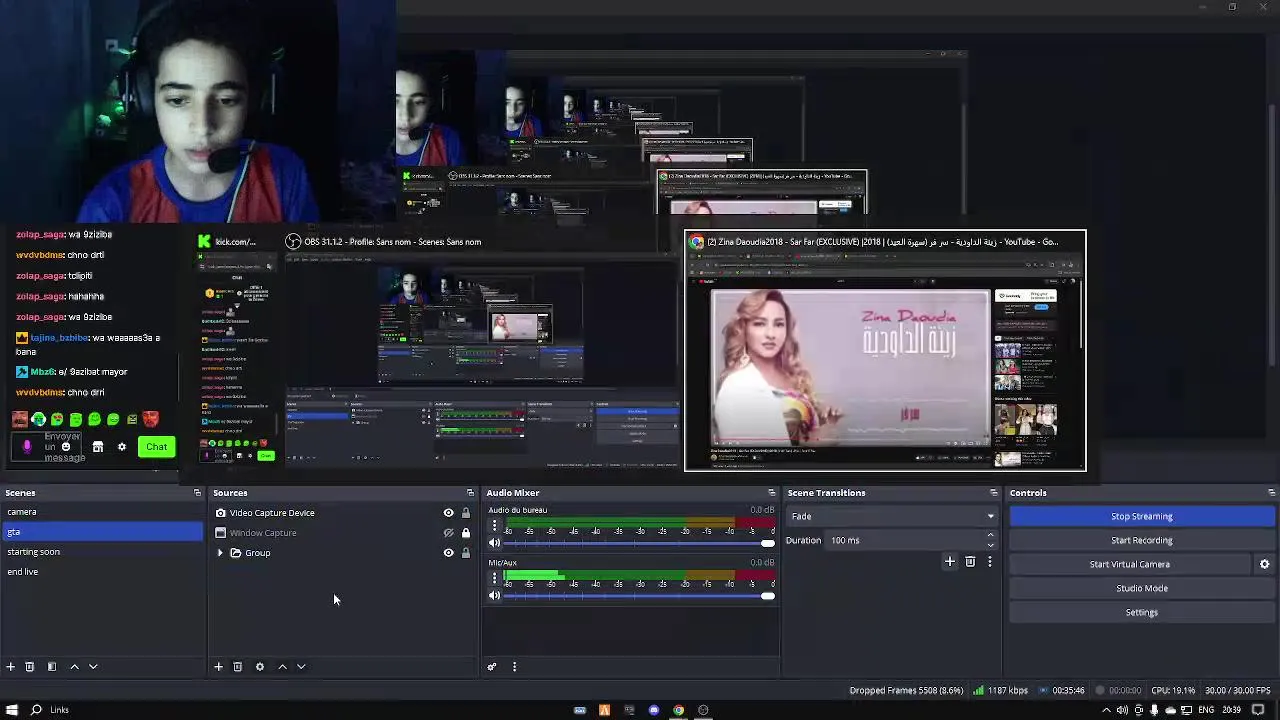1280x720 pixels.
Task: Open OBS Studio from the Windows taskbar
Action: point(703,710)
